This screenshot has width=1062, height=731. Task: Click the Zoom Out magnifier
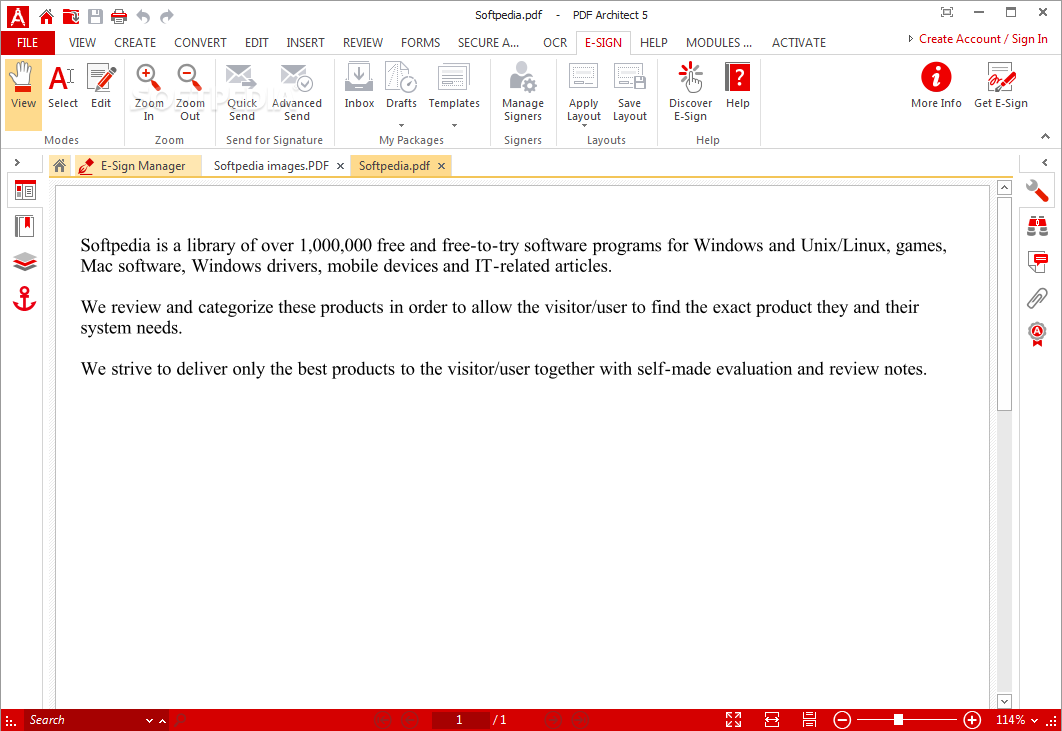[x=190, y=92]
